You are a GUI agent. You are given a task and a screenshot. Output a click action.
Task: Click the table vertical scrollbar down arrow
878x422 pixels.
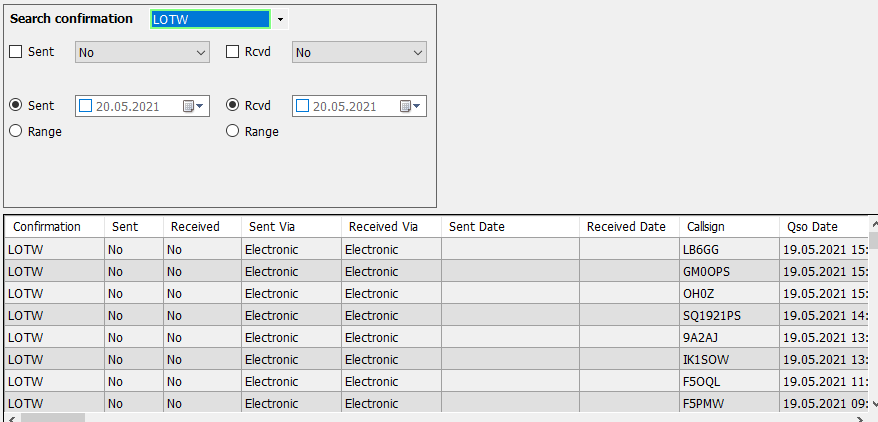pos(874,404)
